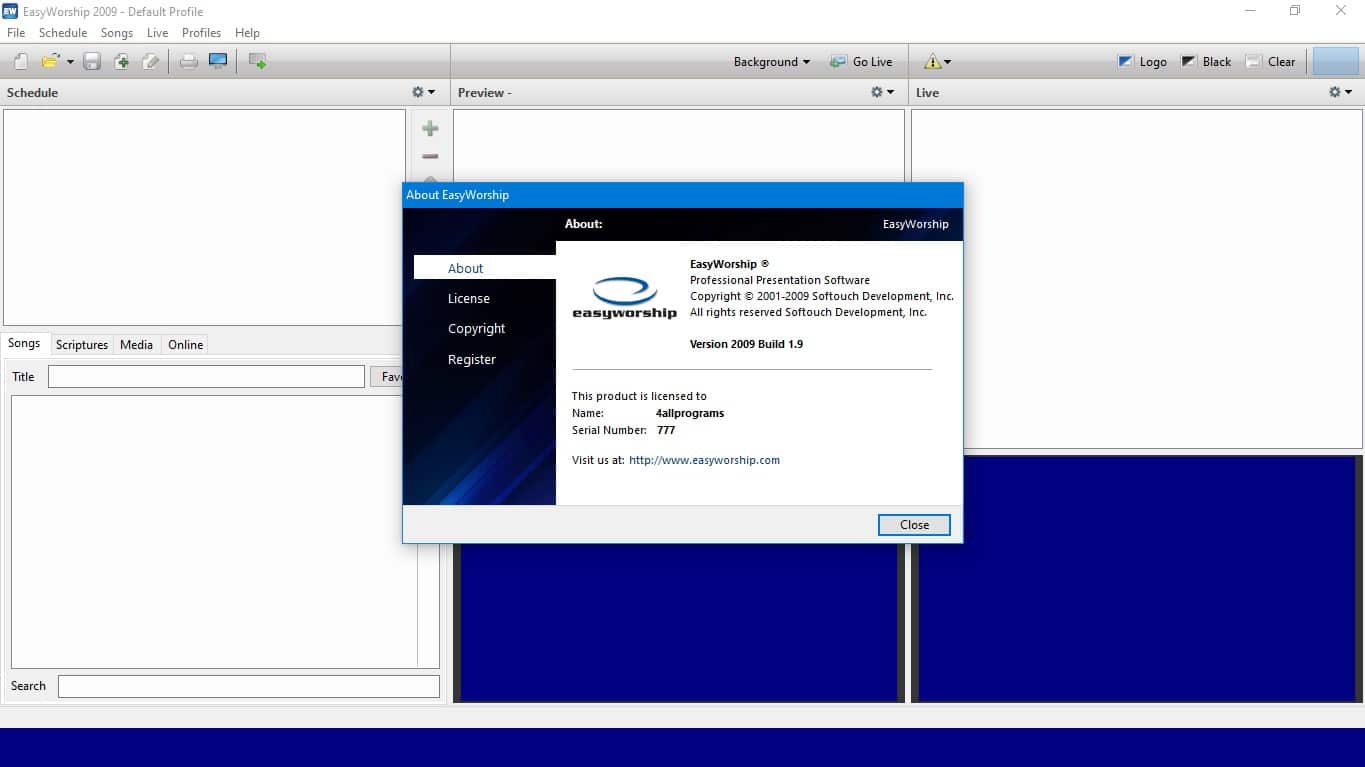Image resolution: width=1365 pixels, height=767 pixels.
Task: Click the Search input field
Action: point(249,686)
